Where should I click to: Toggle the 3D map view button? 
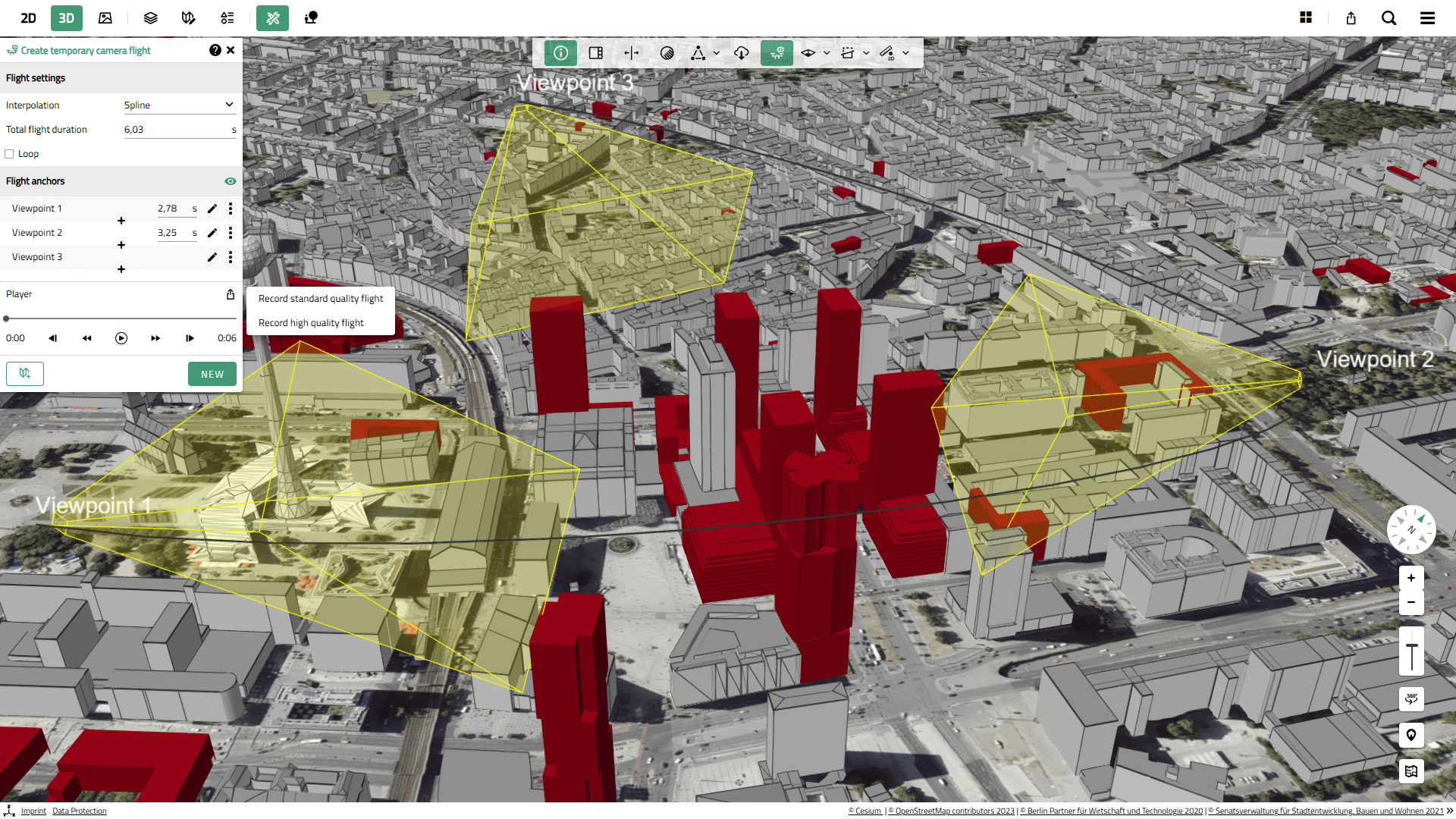coord(67,18)
